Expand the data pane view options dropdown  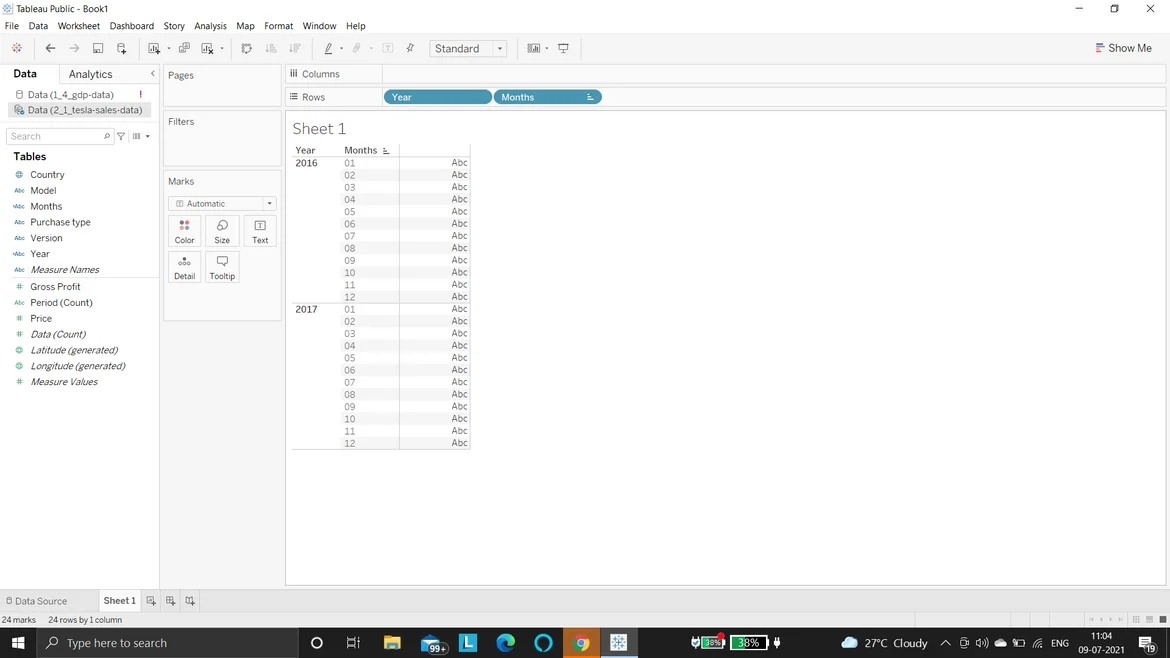click(x=141, y=136)
